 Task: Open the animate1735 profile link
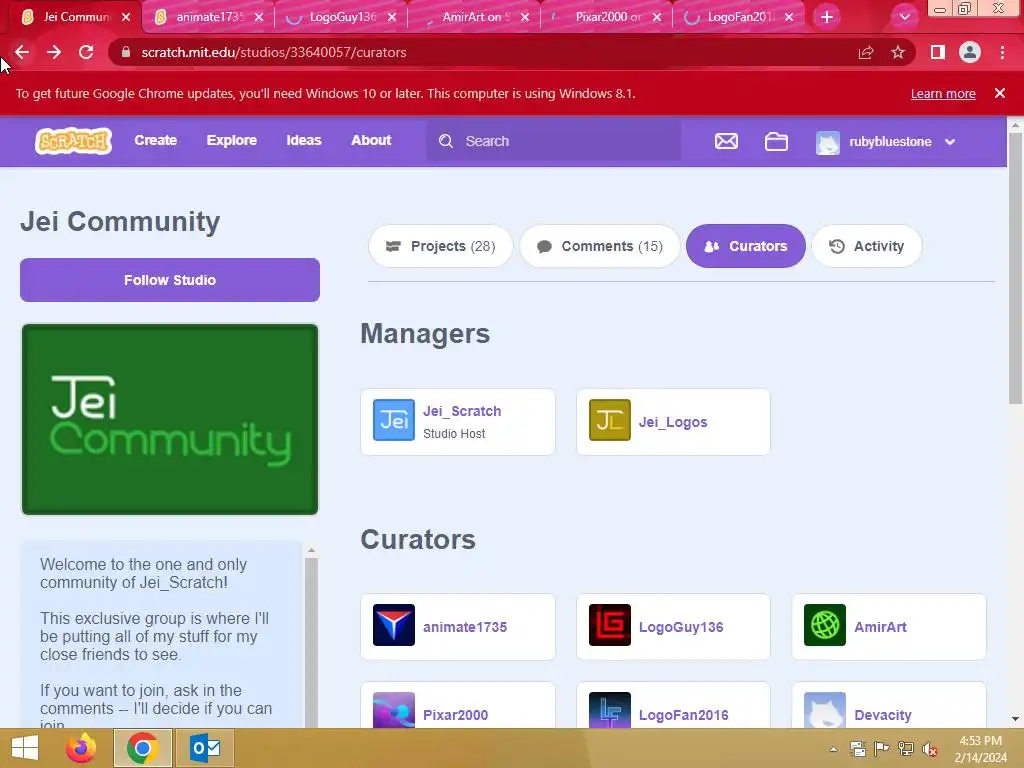(465, 627)
